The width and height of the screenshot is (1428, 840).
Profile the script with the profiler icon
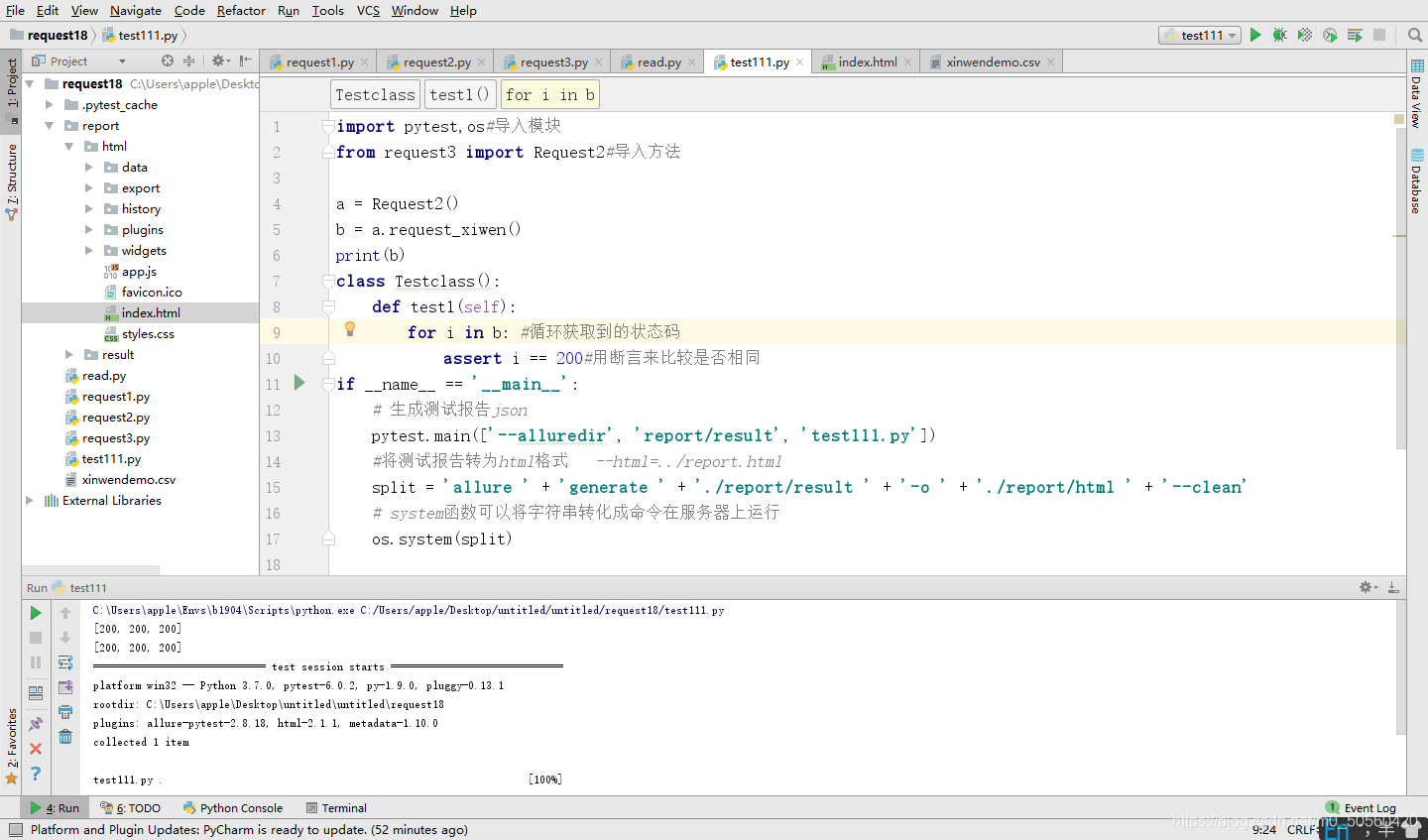click(1329, 36)
